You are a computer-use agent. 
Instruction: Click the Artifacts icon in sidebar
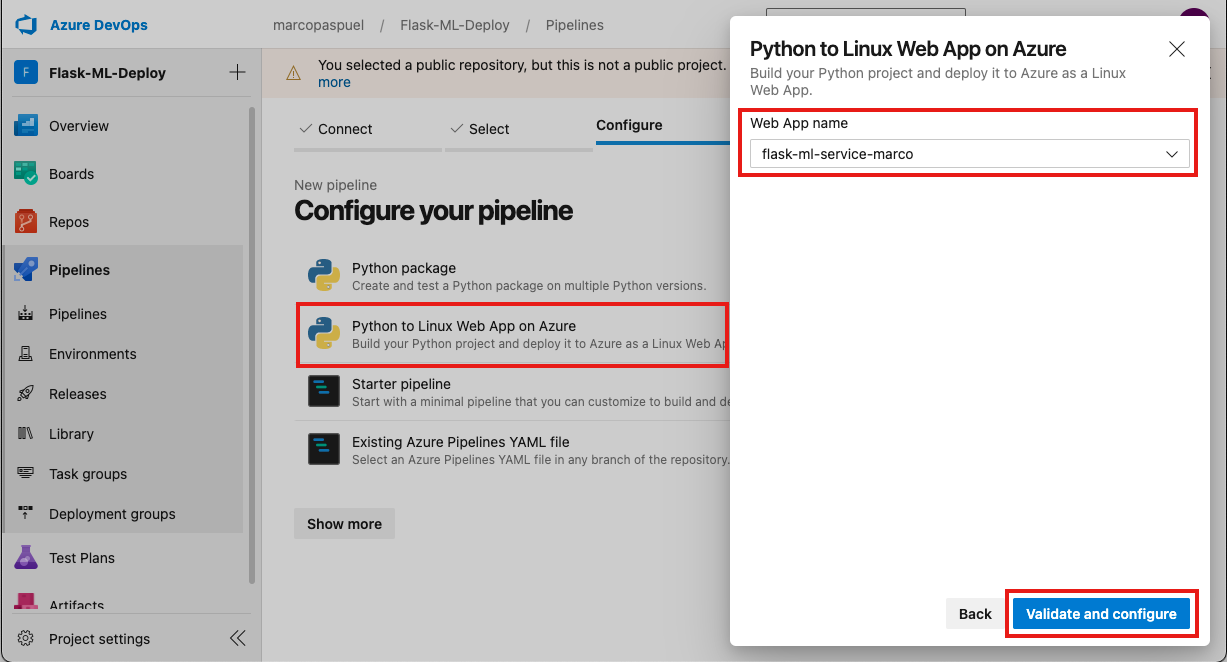click(x=26, y=603)
